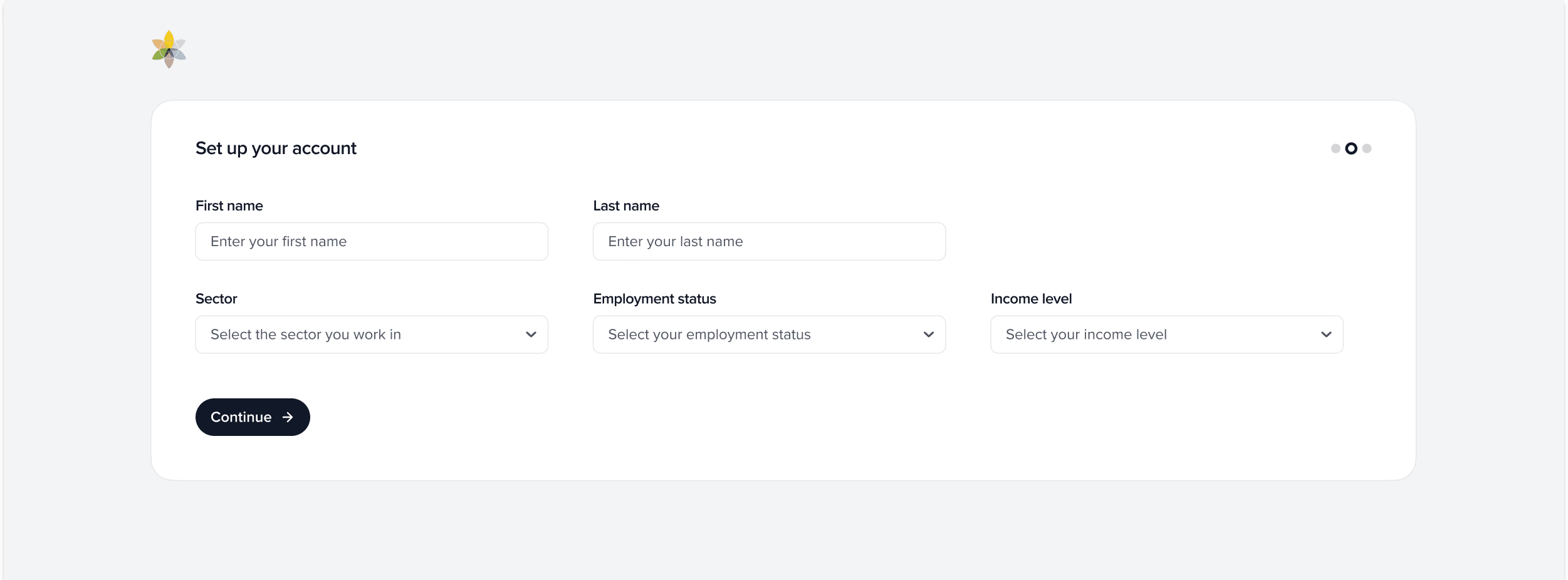Click inside the Enter your last name field
1568x580 pixels.
coord(769,241)
